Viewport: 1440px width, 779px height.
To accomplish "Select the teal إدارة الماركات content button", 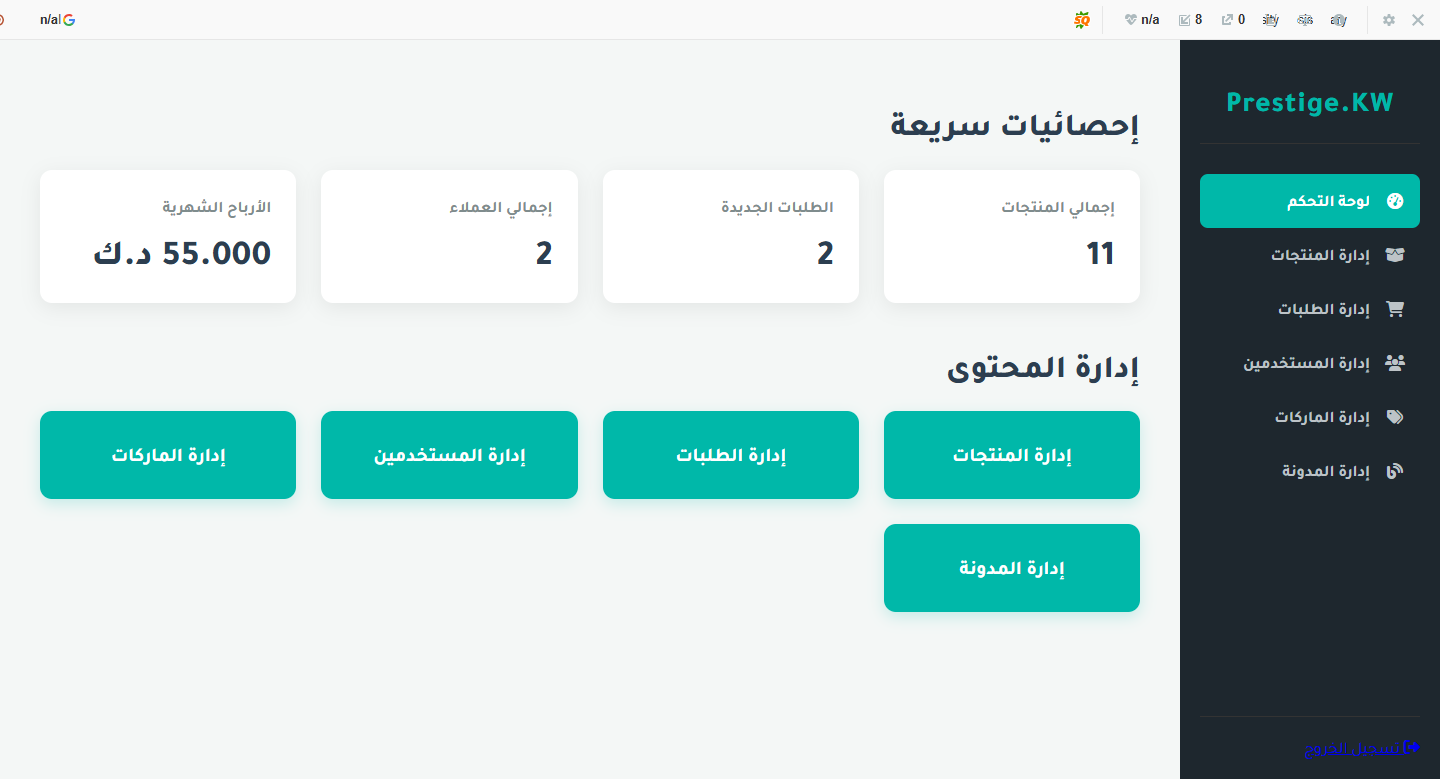I will (x=168, y=455).
